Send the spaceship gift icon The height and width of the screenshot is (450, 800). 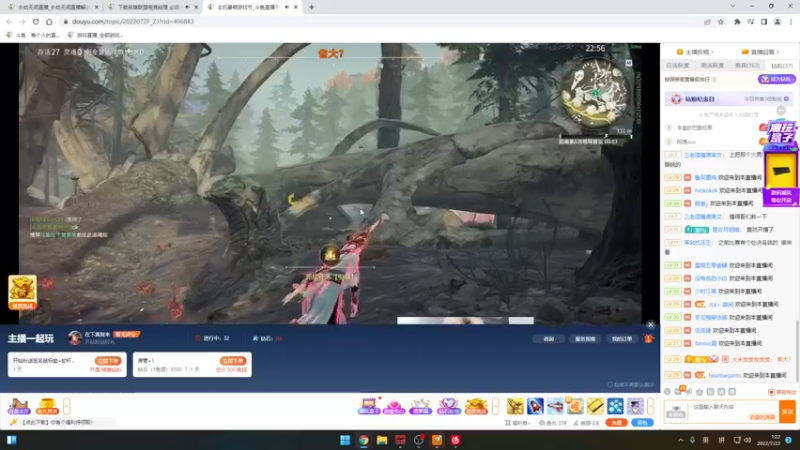coord(555,406)
